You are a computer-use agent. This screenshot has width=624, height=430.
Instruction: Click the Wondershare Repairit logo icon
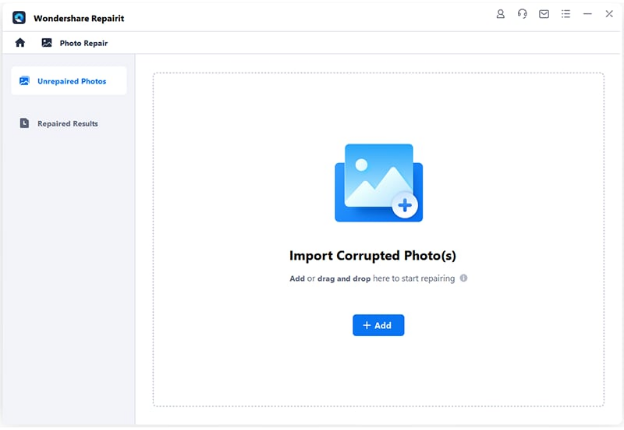tap(19, 17)
